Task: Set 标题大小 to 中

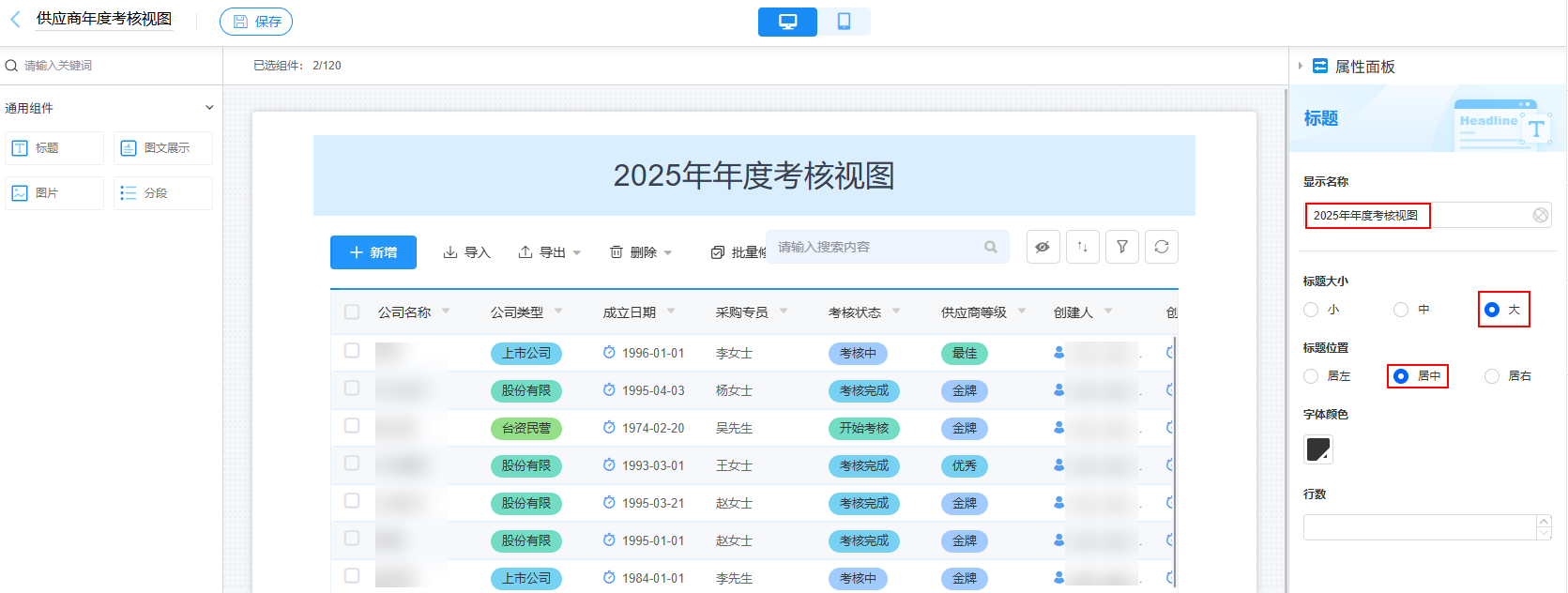Action: pyautogui.click(x=1401, y=310)
